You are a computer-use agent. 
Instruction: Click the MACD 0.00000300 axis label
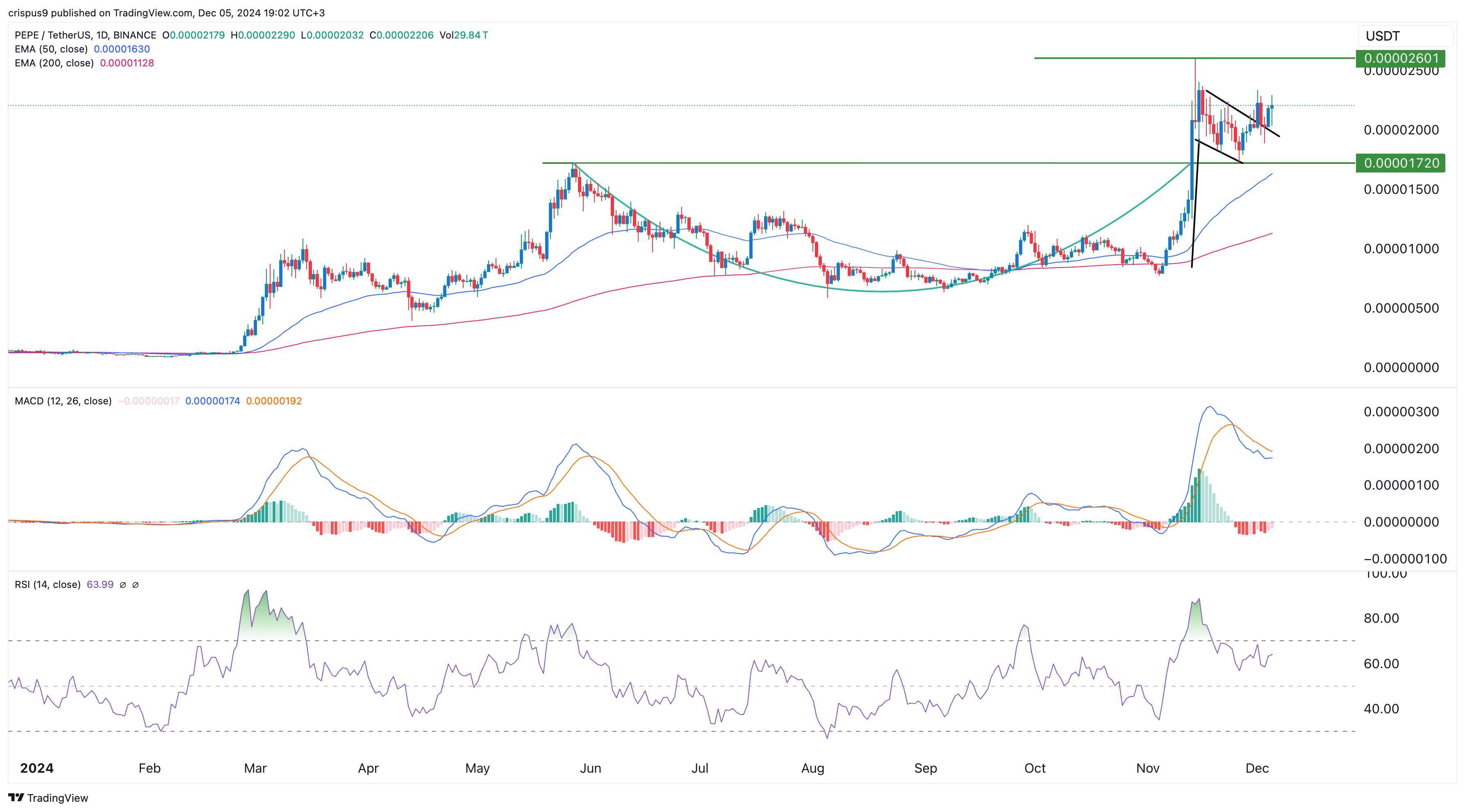[1401, 411]
